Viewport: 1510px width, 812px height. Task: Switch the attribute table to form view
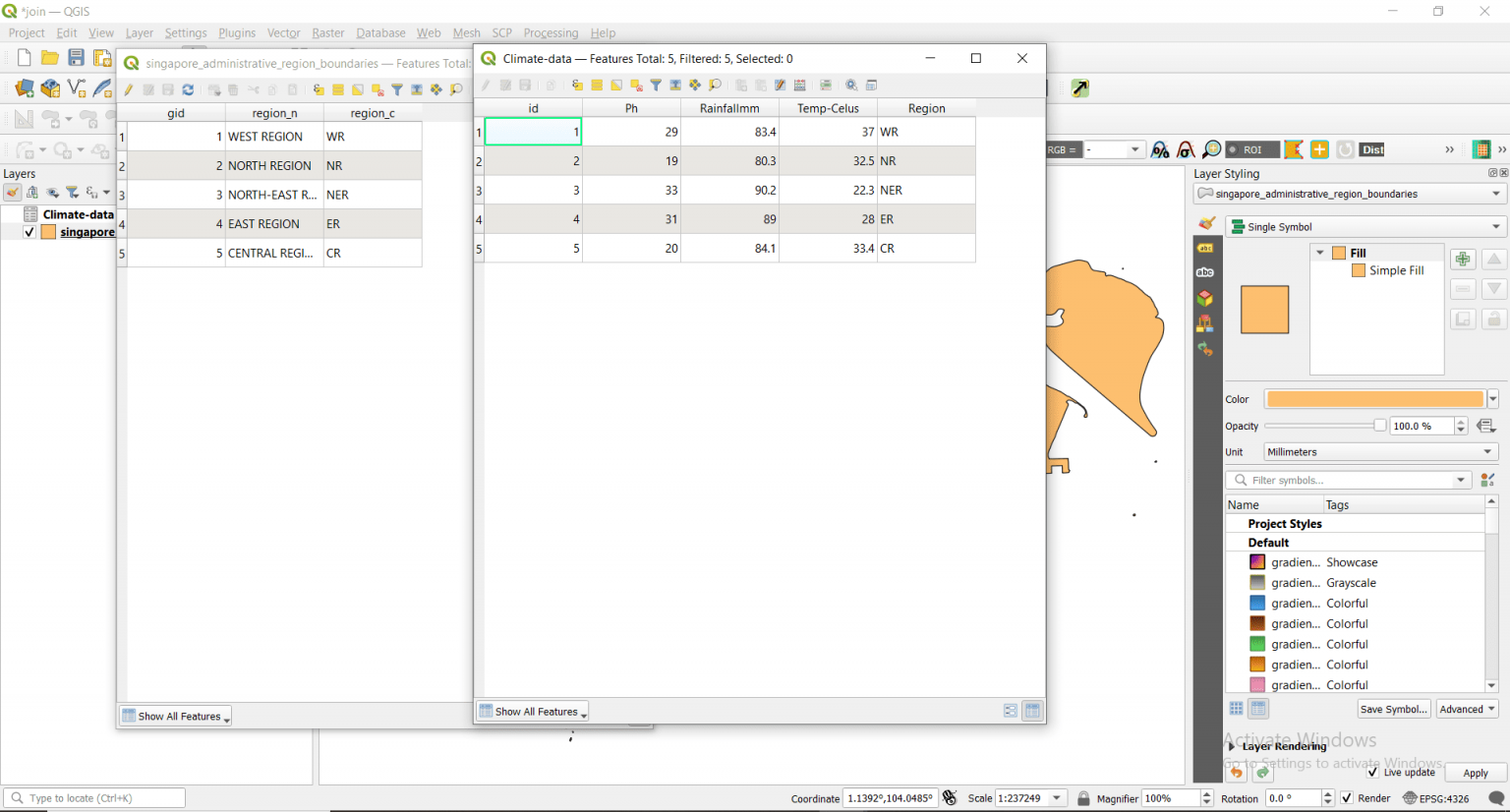click(1010, 710)
